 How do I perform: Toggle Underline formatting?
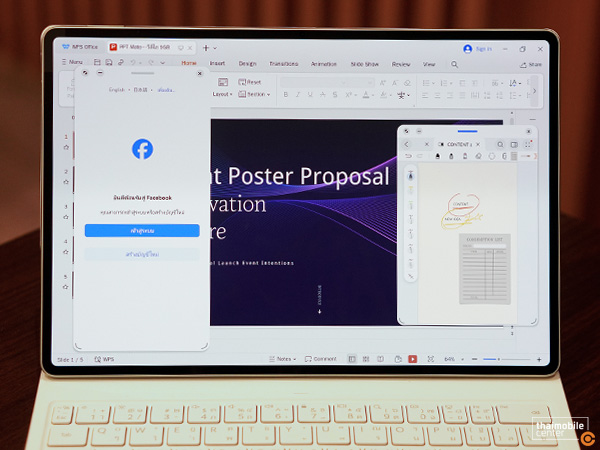click(x=310, y=95)
